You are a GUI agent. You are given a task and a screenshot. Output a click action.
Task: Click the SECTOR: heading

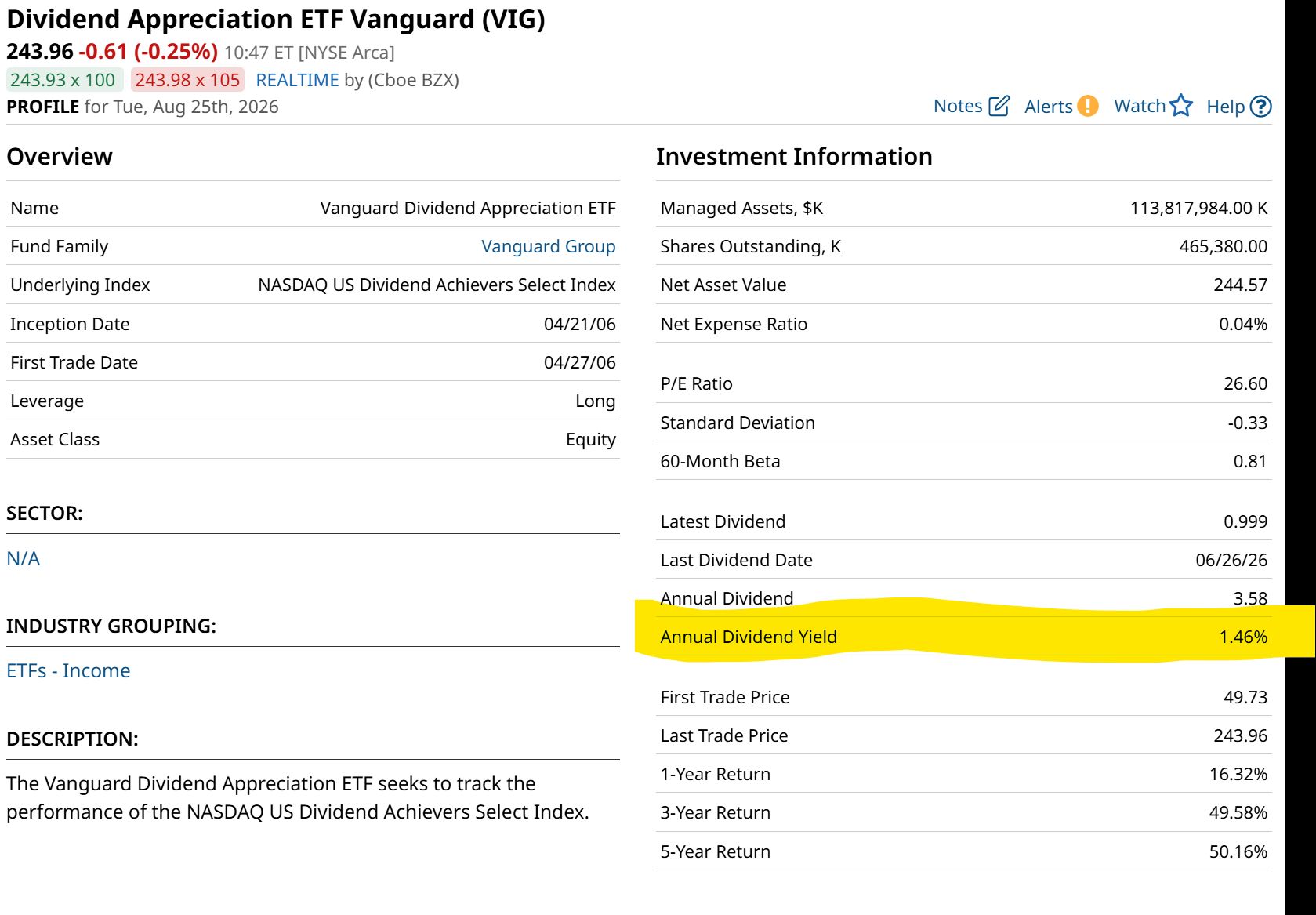[x=45, y=513]
